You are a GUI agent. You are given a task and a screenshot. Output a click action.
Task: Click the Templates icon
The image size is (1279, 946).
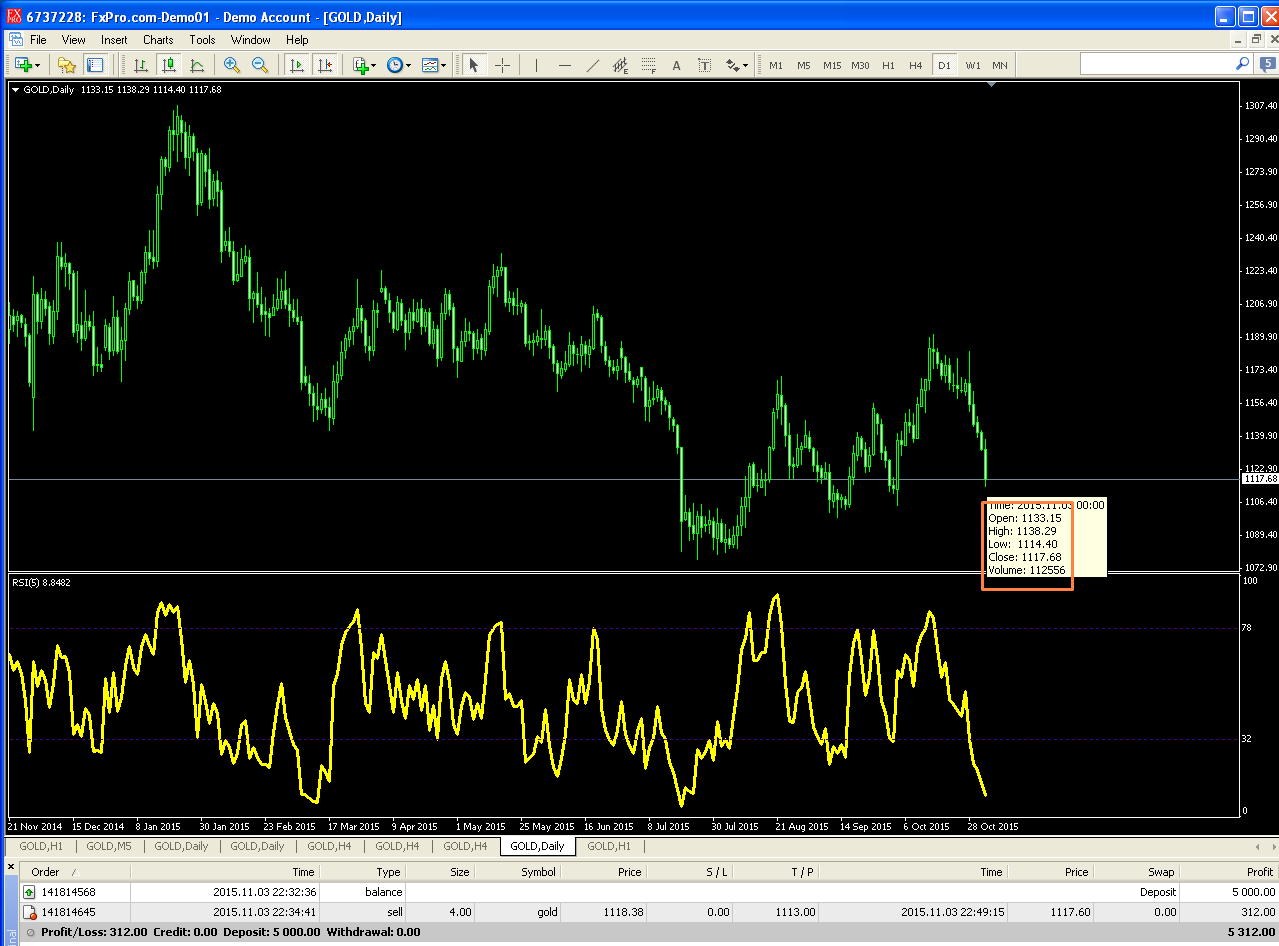430,65
